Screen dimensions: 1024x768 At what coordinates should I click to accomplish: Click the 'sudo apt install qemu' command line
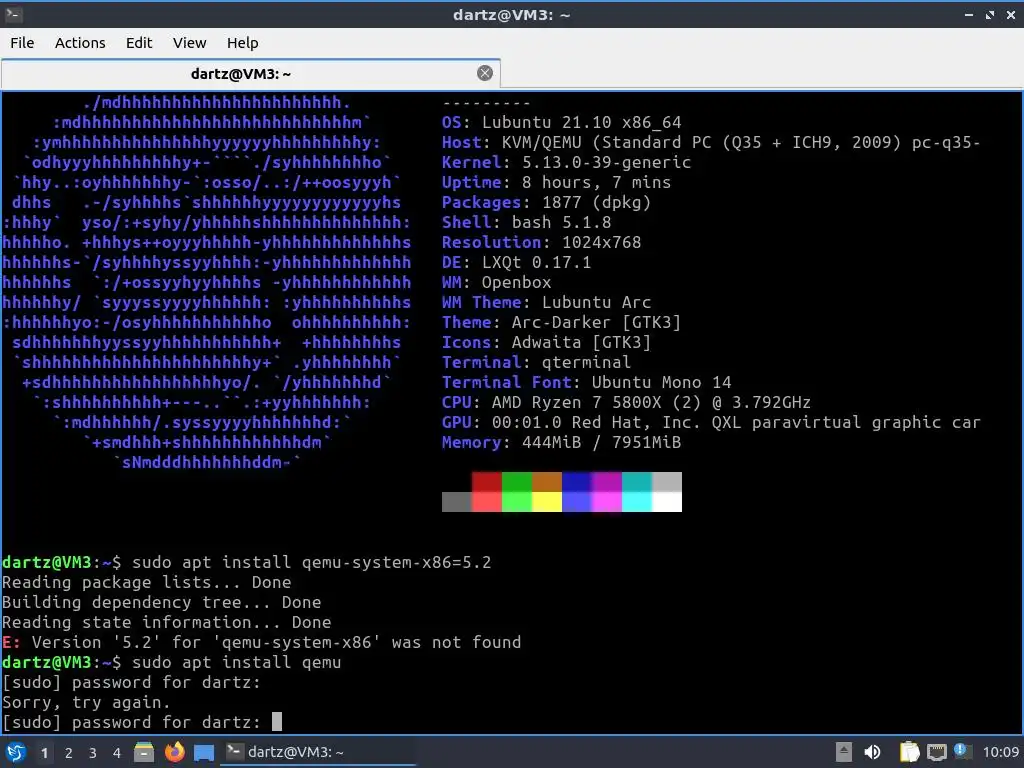[x=236, y=662]
